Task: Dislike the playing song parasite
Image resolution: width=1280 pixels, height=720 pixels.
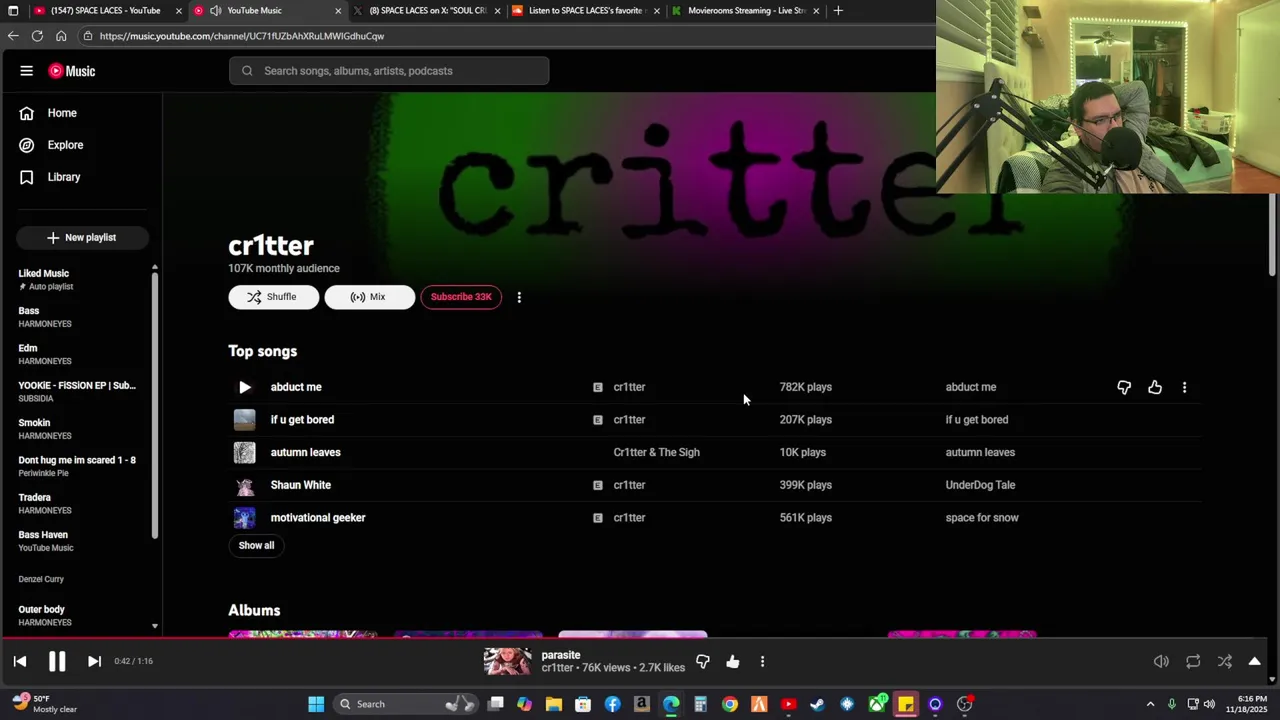Action: [703, 661]
